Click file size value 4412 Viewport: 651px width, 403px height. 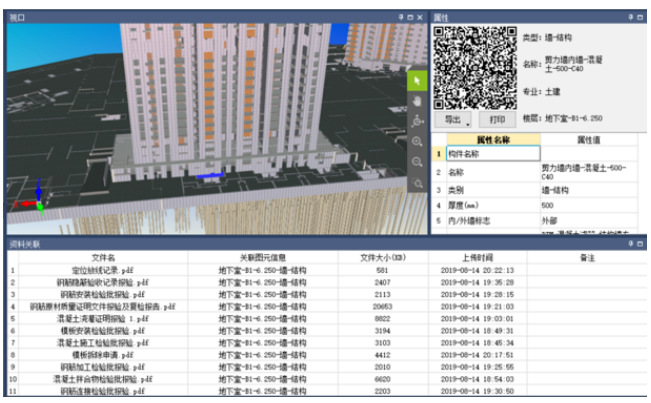pyautogui.click(x=382, y=355)
